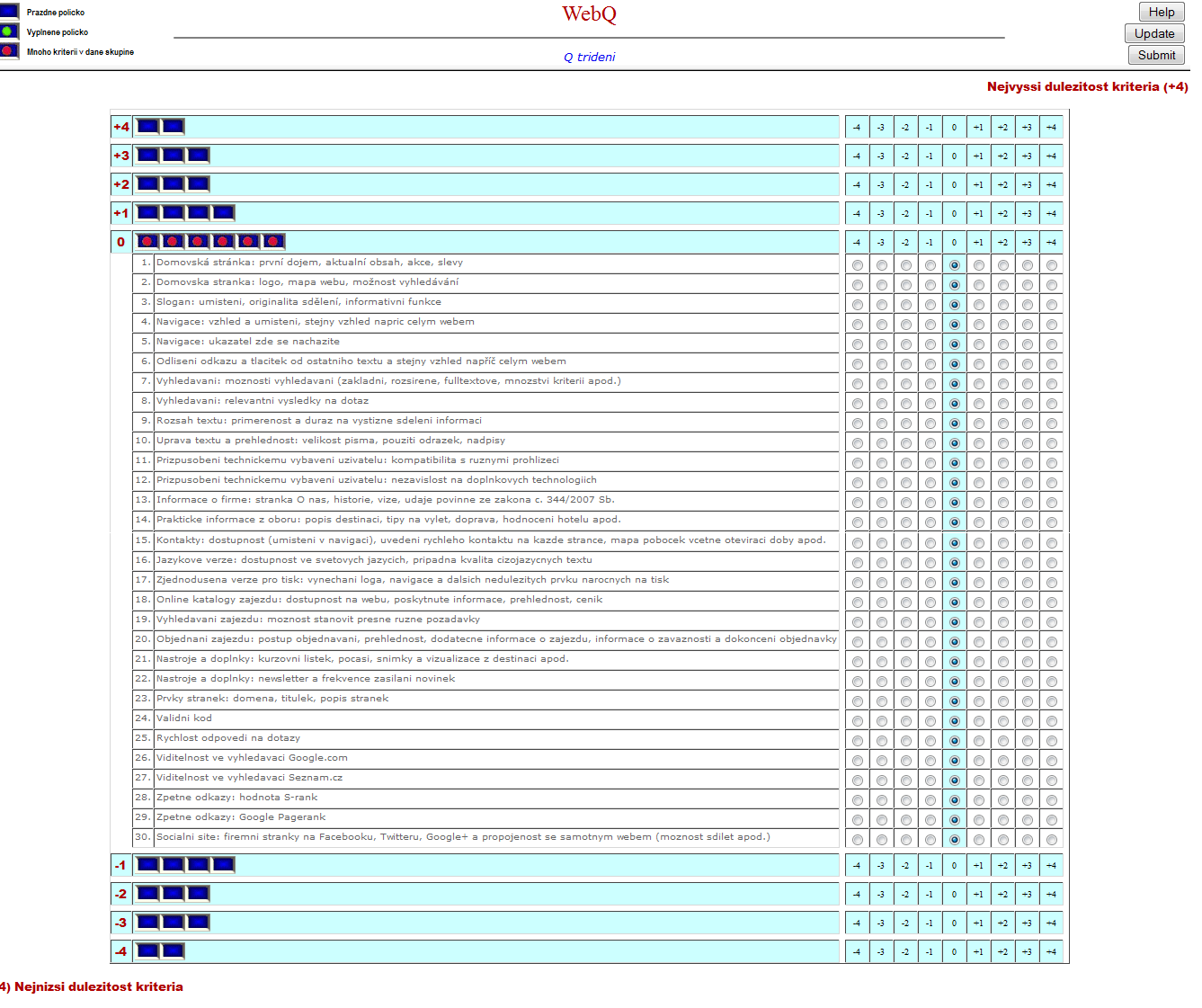The height and width of the screenshot is (1008, 1202).
Task: Submit the Q-sort with the Submit button
Action: point(1156,55)
